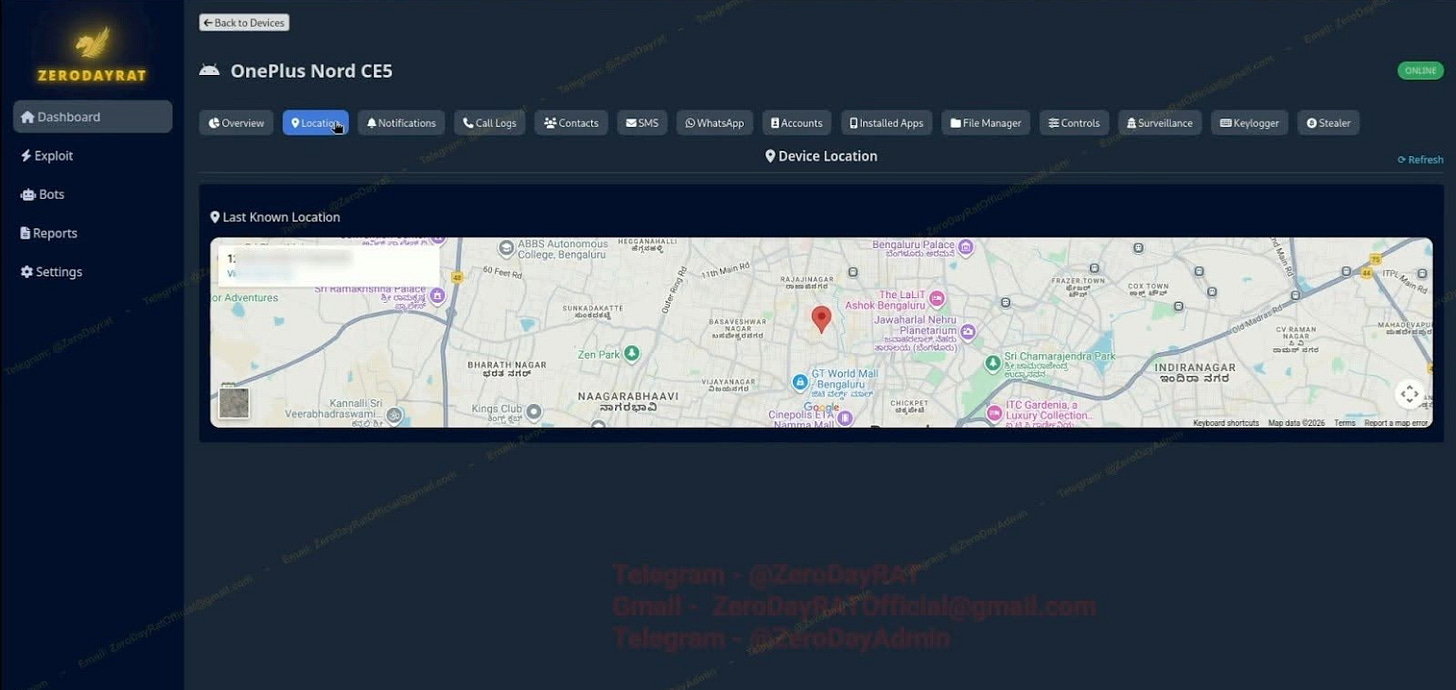Open the map camera controls button

(x=1409, y=394)
